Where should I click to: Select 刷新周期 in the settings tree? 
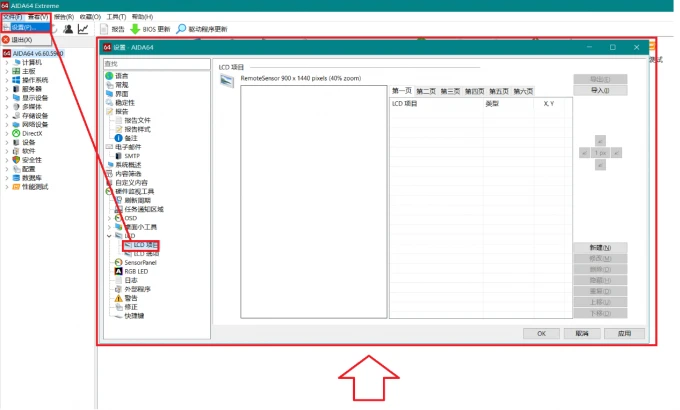(137, 200)
